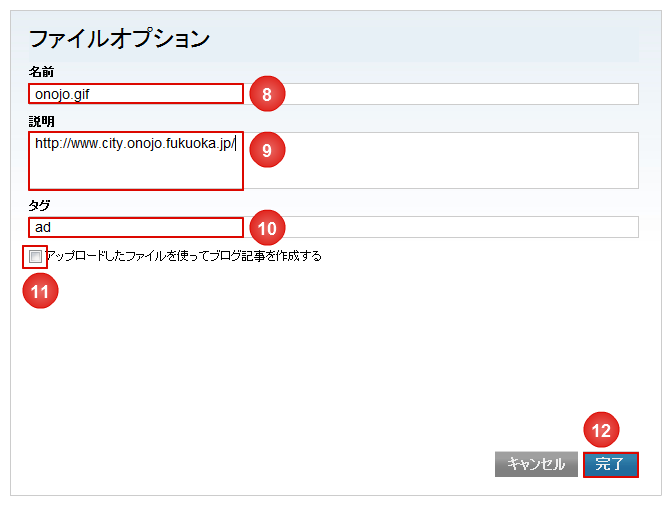Image resolution: width=671 pixels, height=505 pixels.
Task: Click the red number 11 badge
Action: pyautogui.click(x=41, y=291)
